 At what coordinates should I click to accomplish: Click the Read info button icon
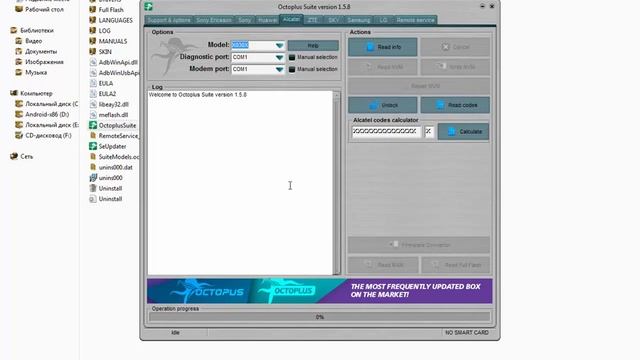tap(370, 47)
